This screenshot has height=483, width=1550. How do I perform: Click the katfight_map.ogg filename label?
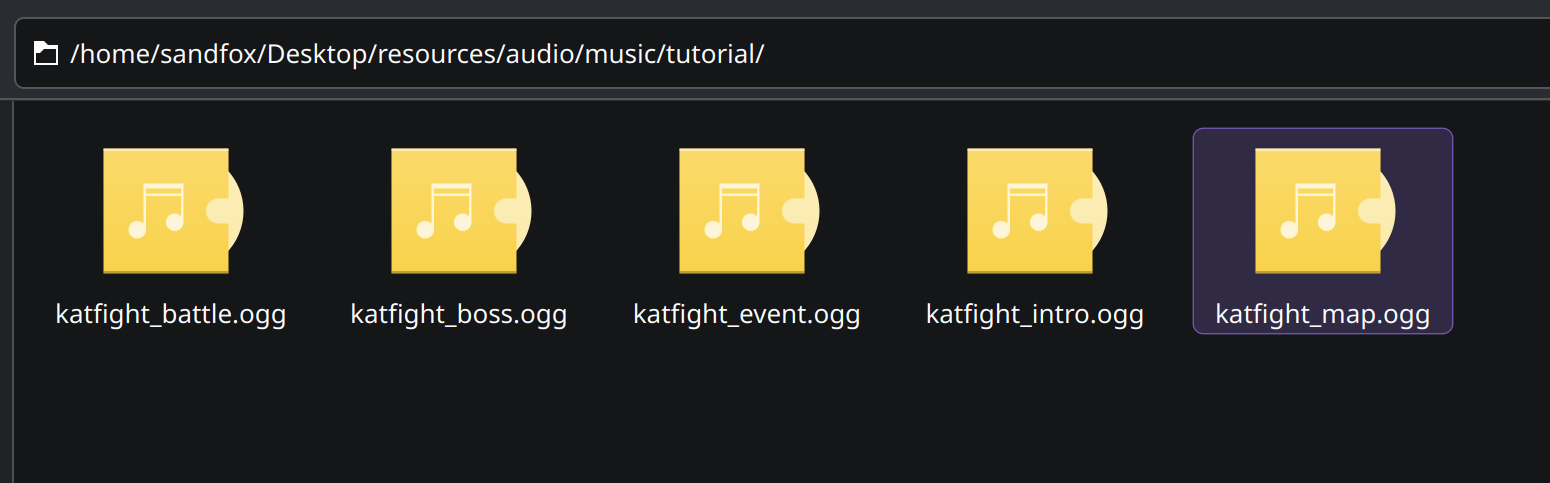coord(1322,315)
